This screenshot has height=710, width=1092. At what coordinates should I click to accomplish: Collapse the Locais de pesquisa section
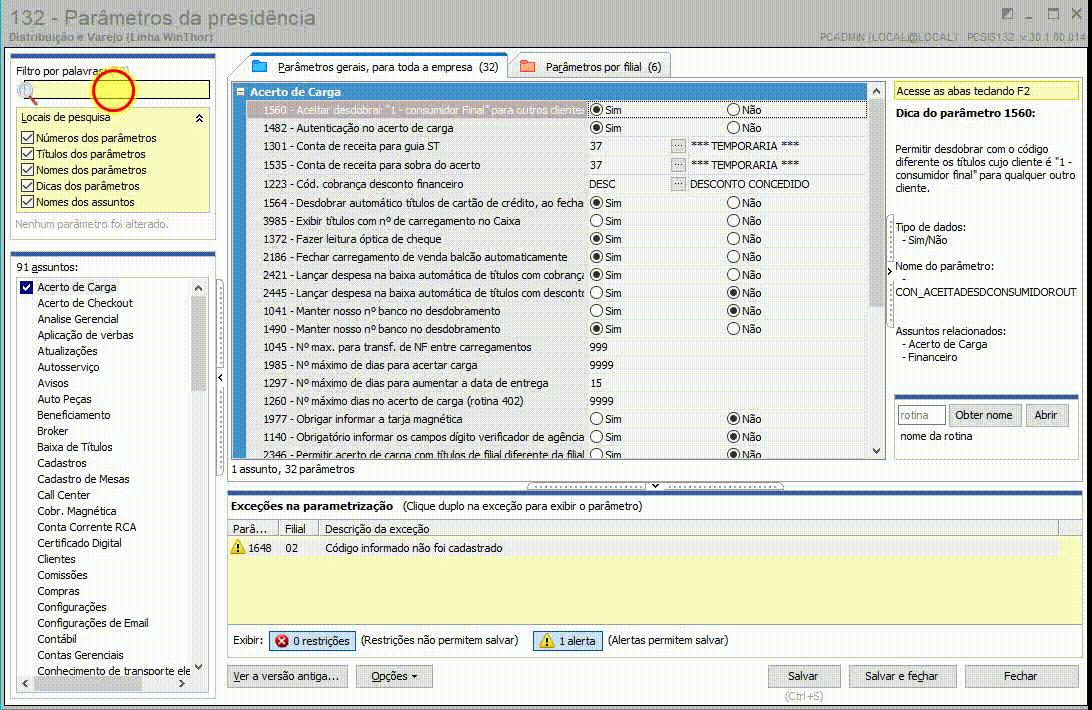coord(199,118)
